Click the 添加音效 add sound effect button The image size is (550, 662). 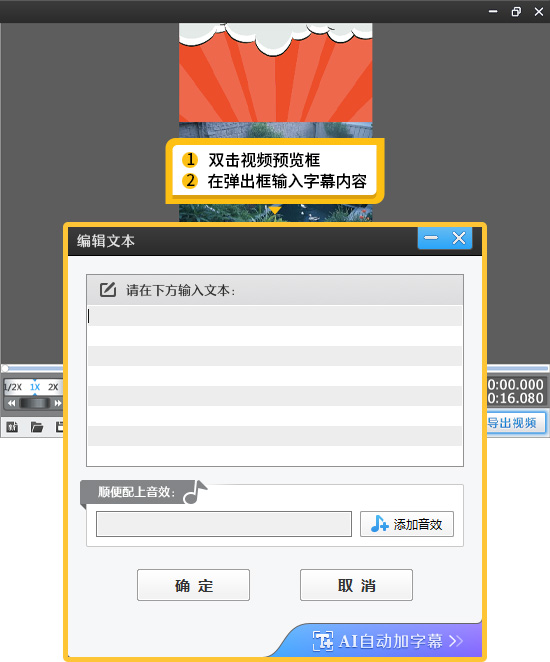[x=406, y=524]
